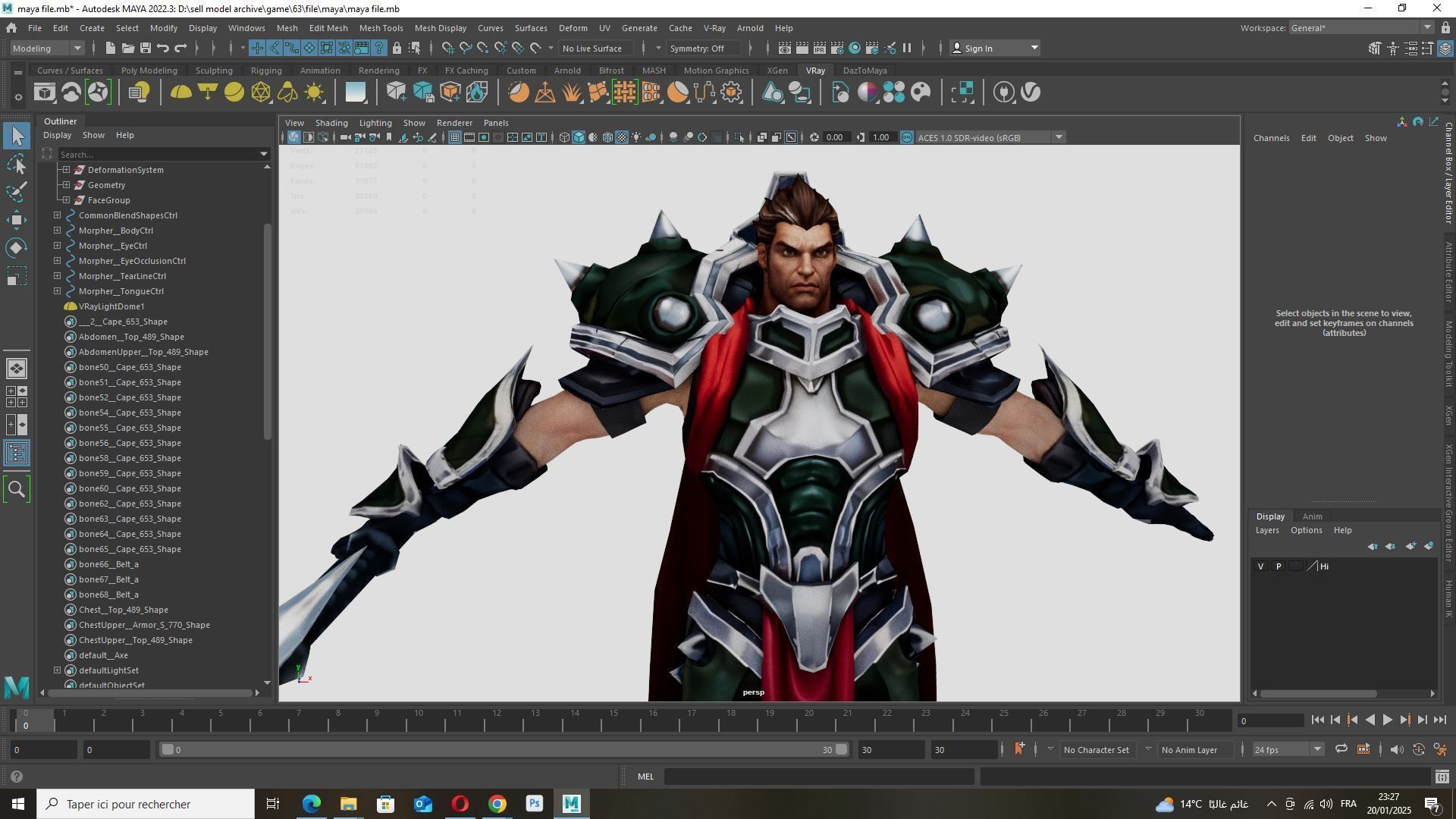
Task: Click the V-Ray fur shelf icon
Action: [x=572, y=93]
